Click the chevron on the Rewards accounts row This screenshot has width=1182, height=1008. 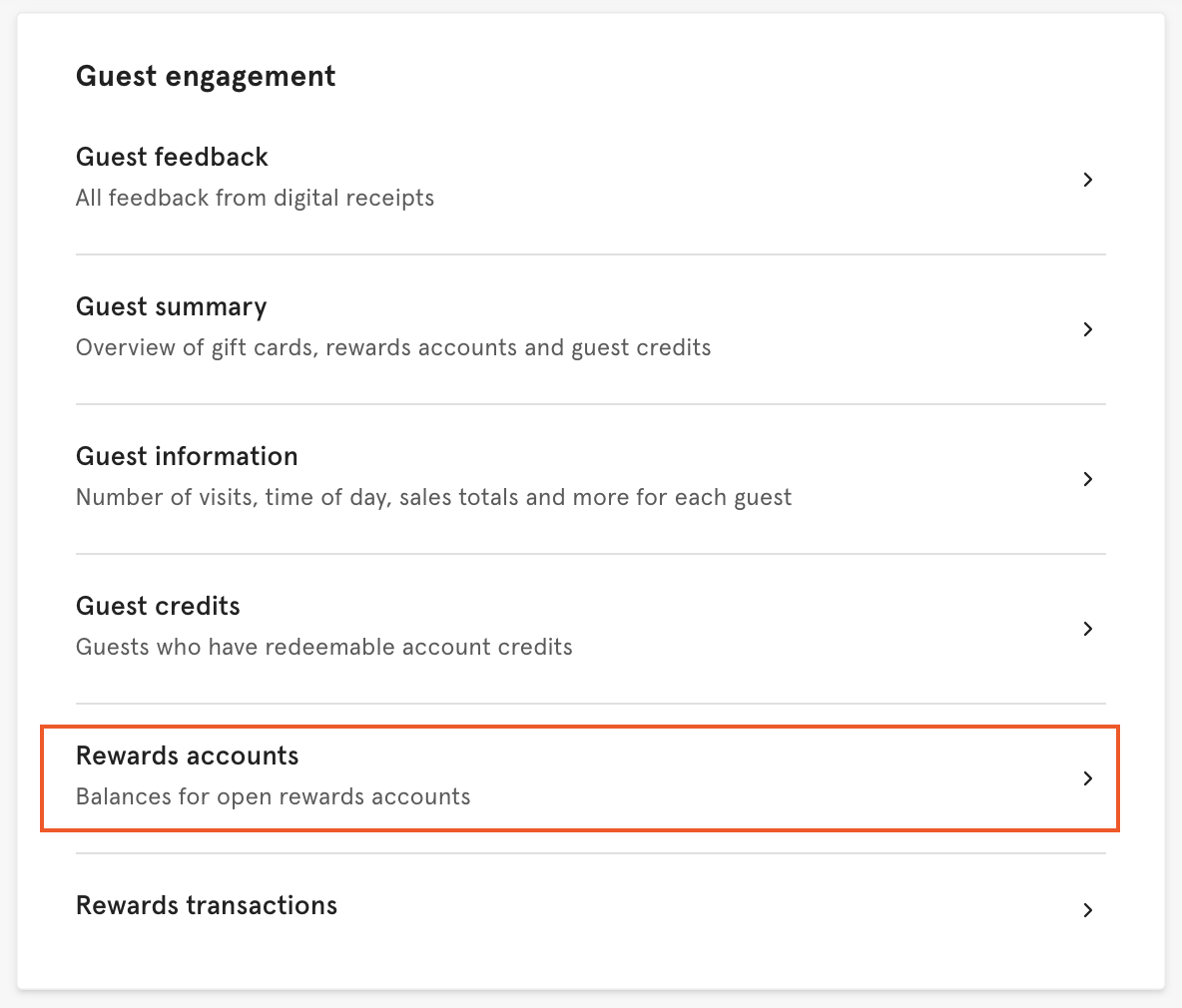point(1087,778)
